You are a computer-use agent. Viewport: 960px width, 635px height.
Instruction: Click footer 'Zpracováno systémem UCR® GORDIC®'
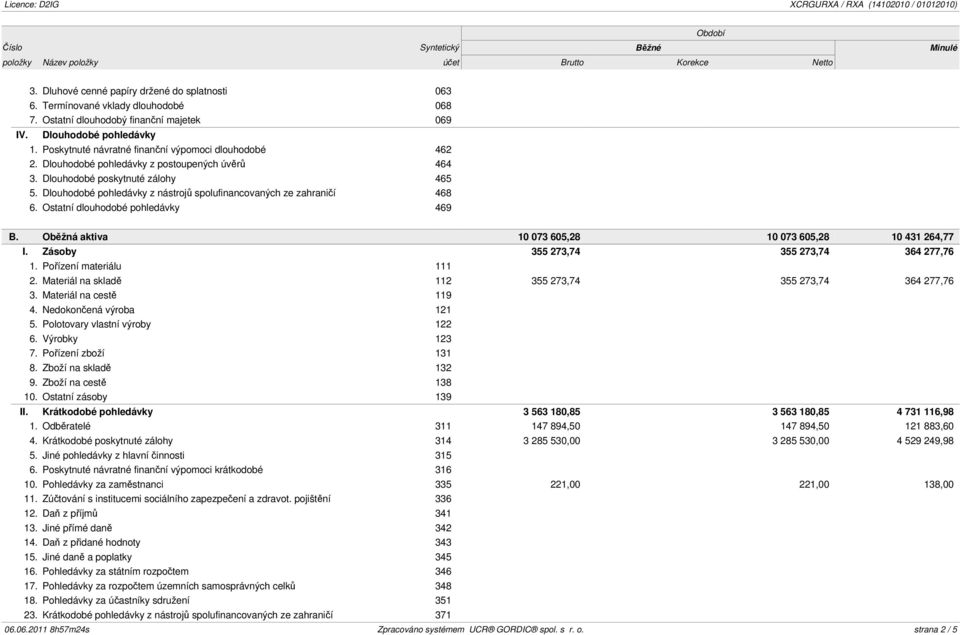click(481, 629)
